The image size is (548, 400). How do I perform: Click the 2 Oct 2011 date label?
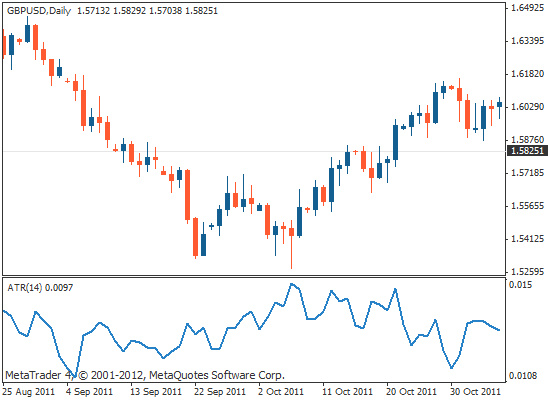(x=281, y=392)
